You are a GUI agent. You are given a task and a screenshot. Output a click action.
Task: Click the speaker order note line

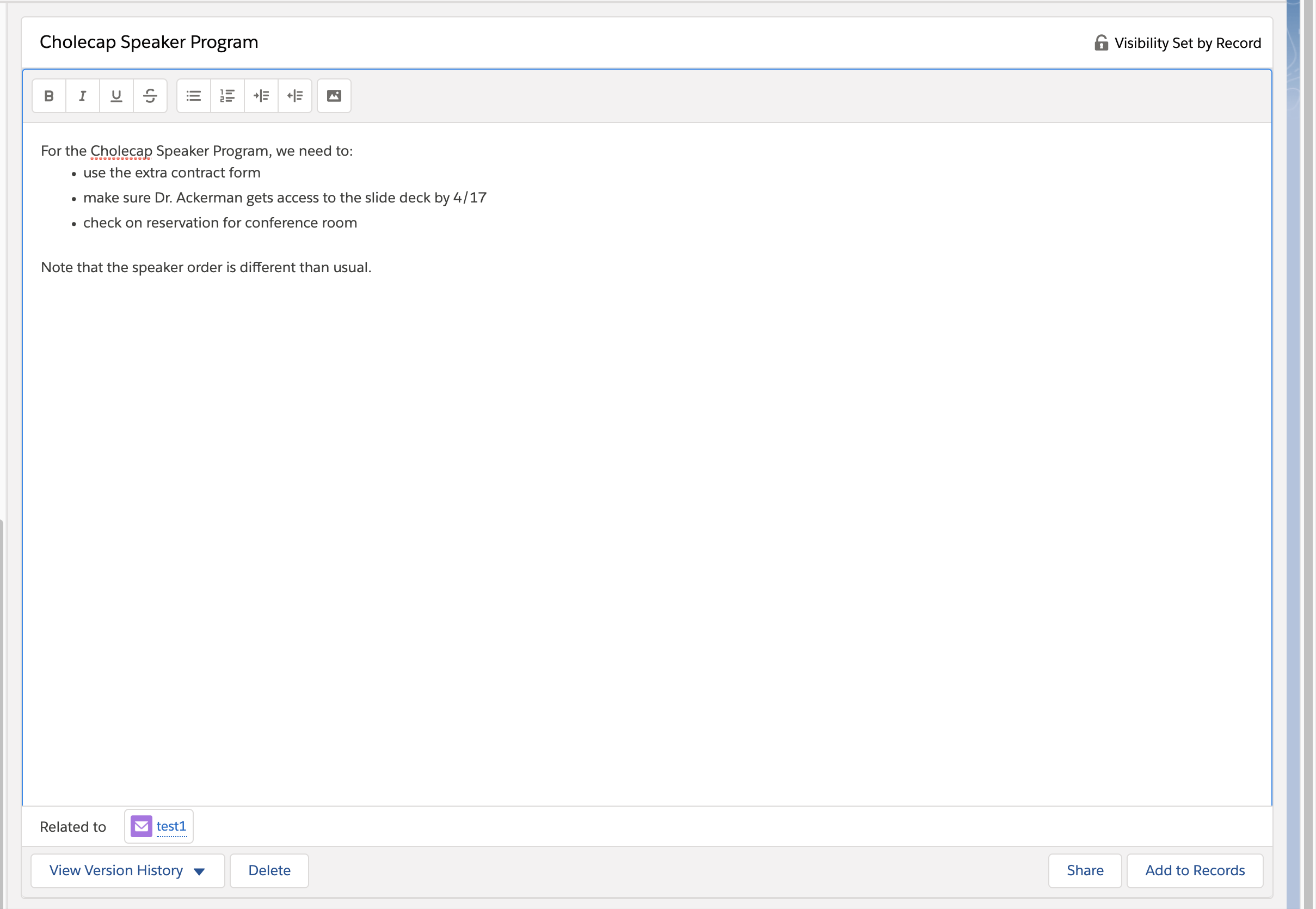(206, 268)
